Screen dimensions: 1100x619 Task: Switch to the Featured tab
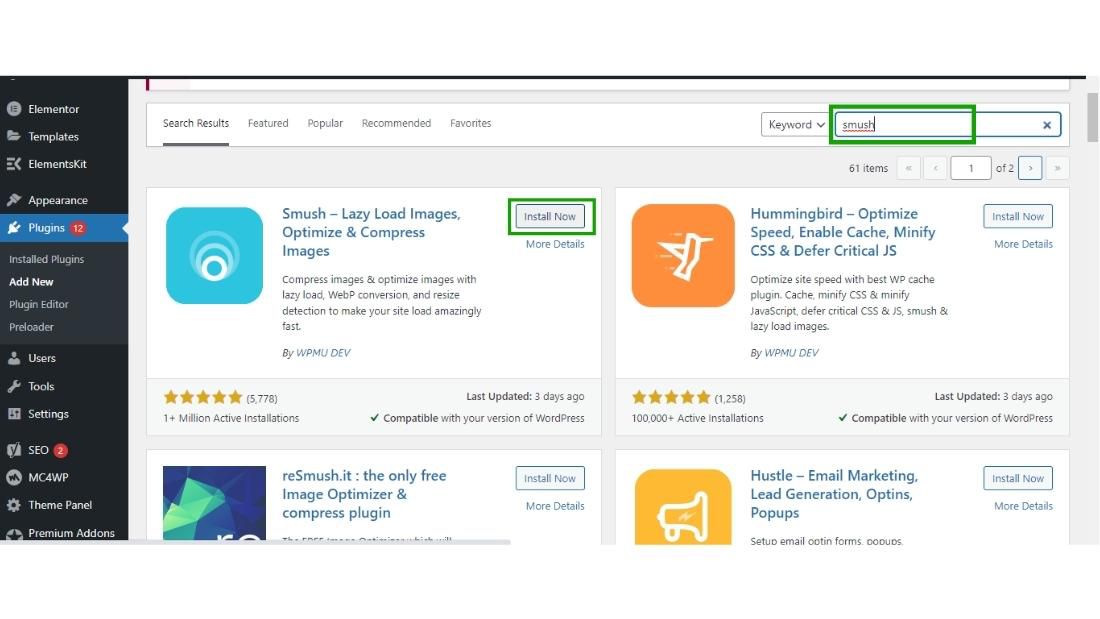(268, 123)
